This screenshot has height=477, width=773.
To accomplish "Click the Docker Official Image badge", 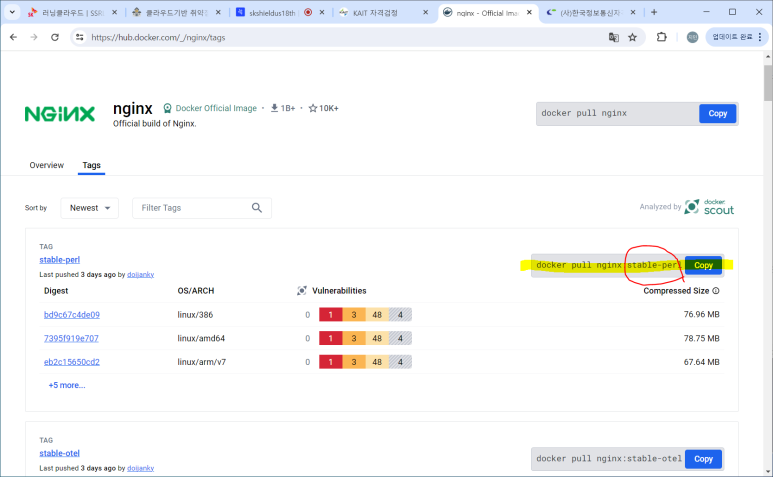I will pos(210,108).
